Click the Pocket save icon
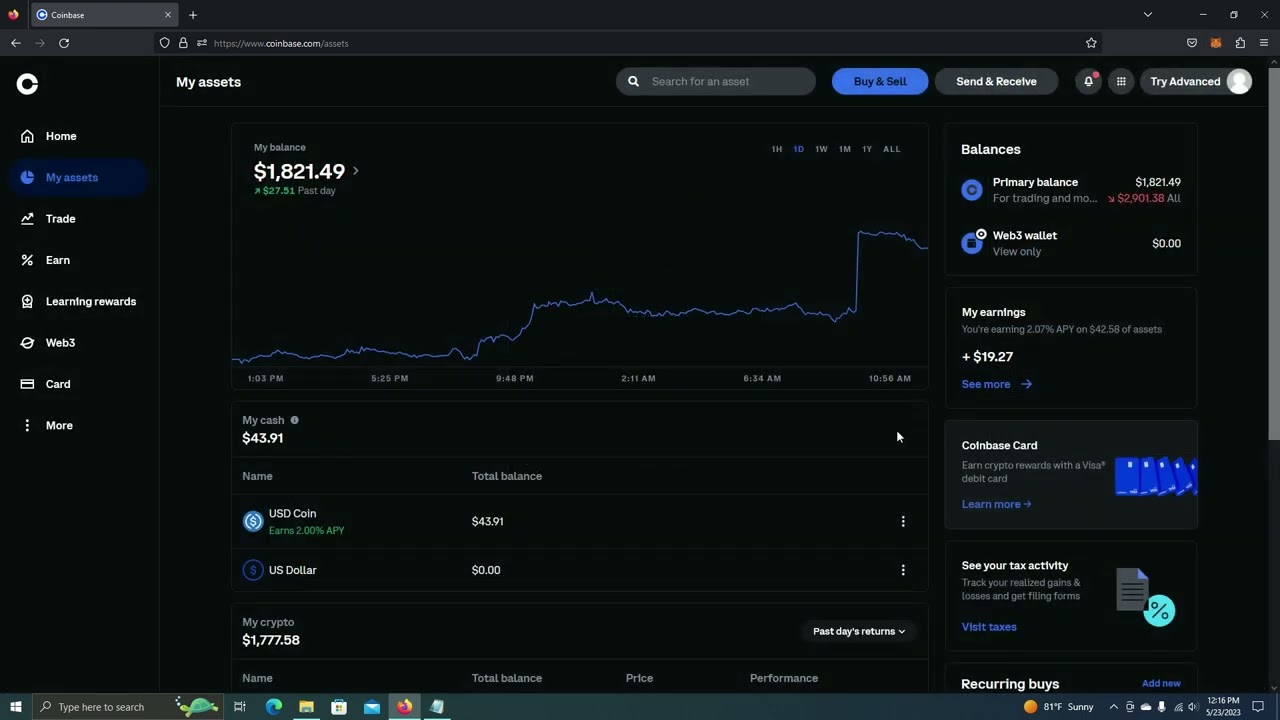Viewport: 1280px width, 720px height. tap(1192, 43)
